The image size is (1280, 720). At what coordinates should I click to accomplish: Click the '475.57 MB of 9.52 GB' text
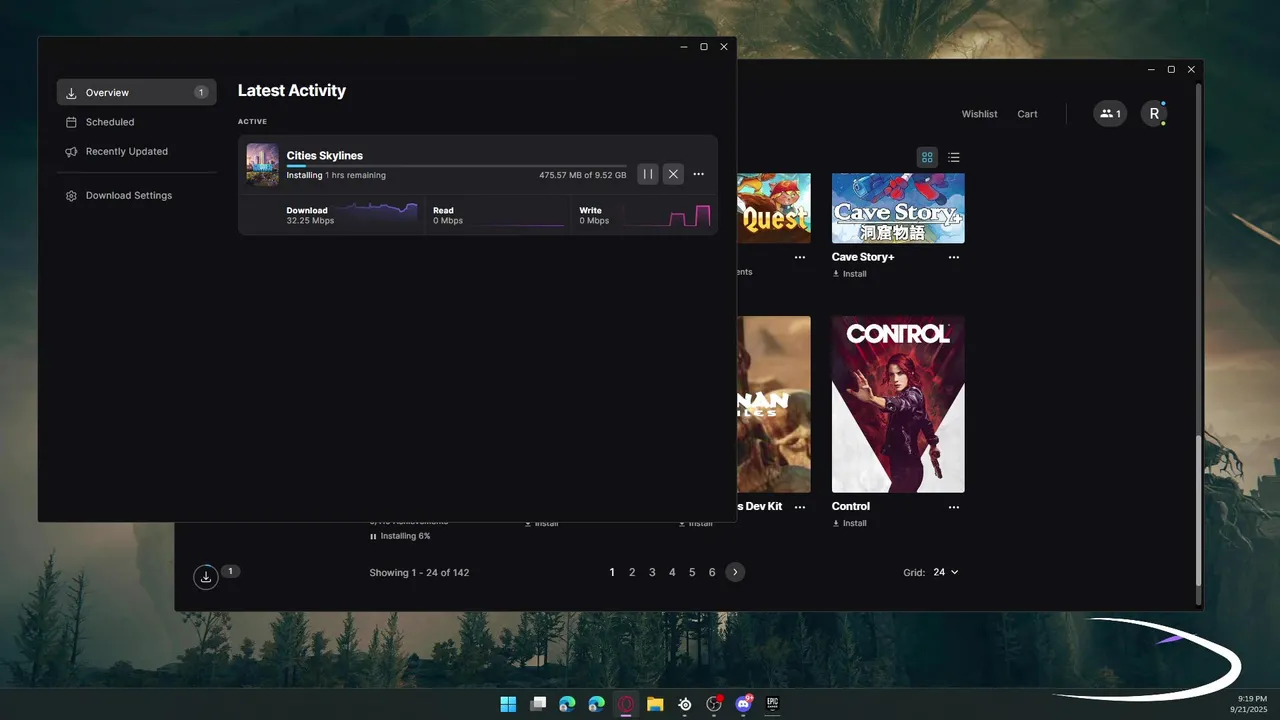pyautogui.click(x=583, y=175)
